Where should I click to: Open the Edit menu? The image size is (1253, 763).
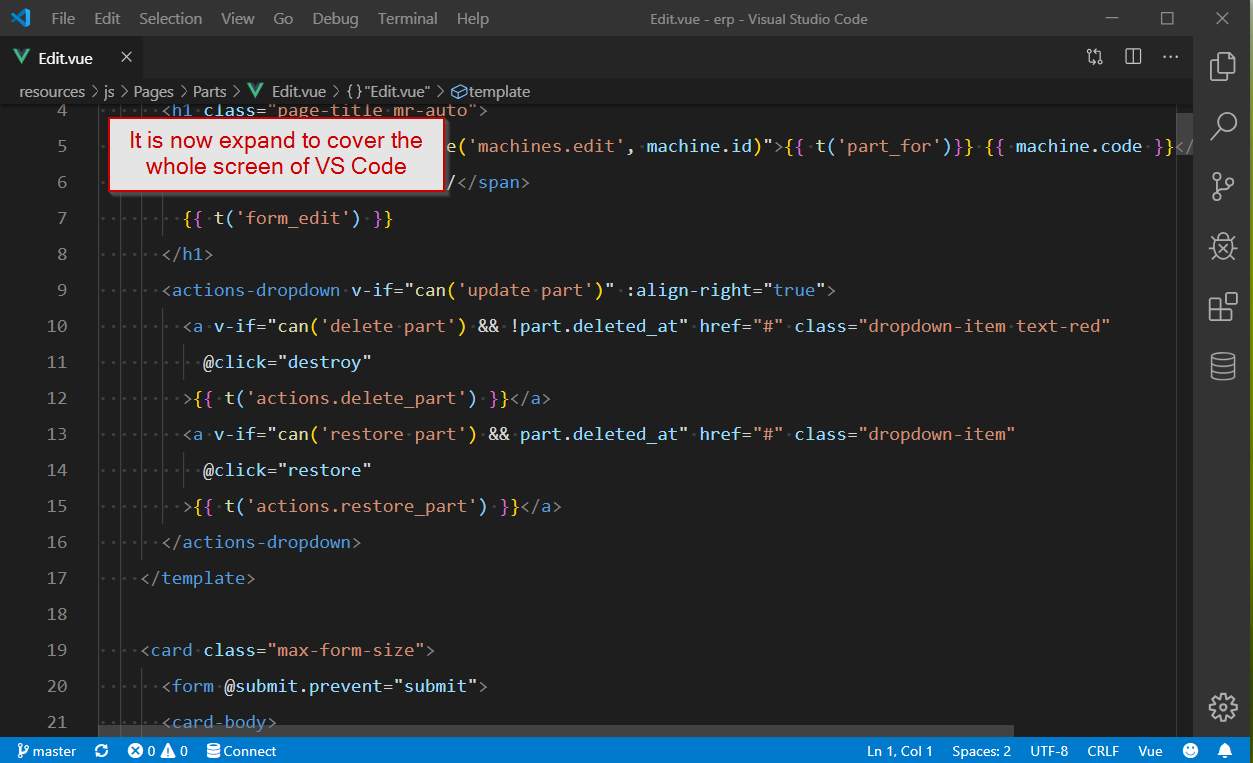[107, 18]
